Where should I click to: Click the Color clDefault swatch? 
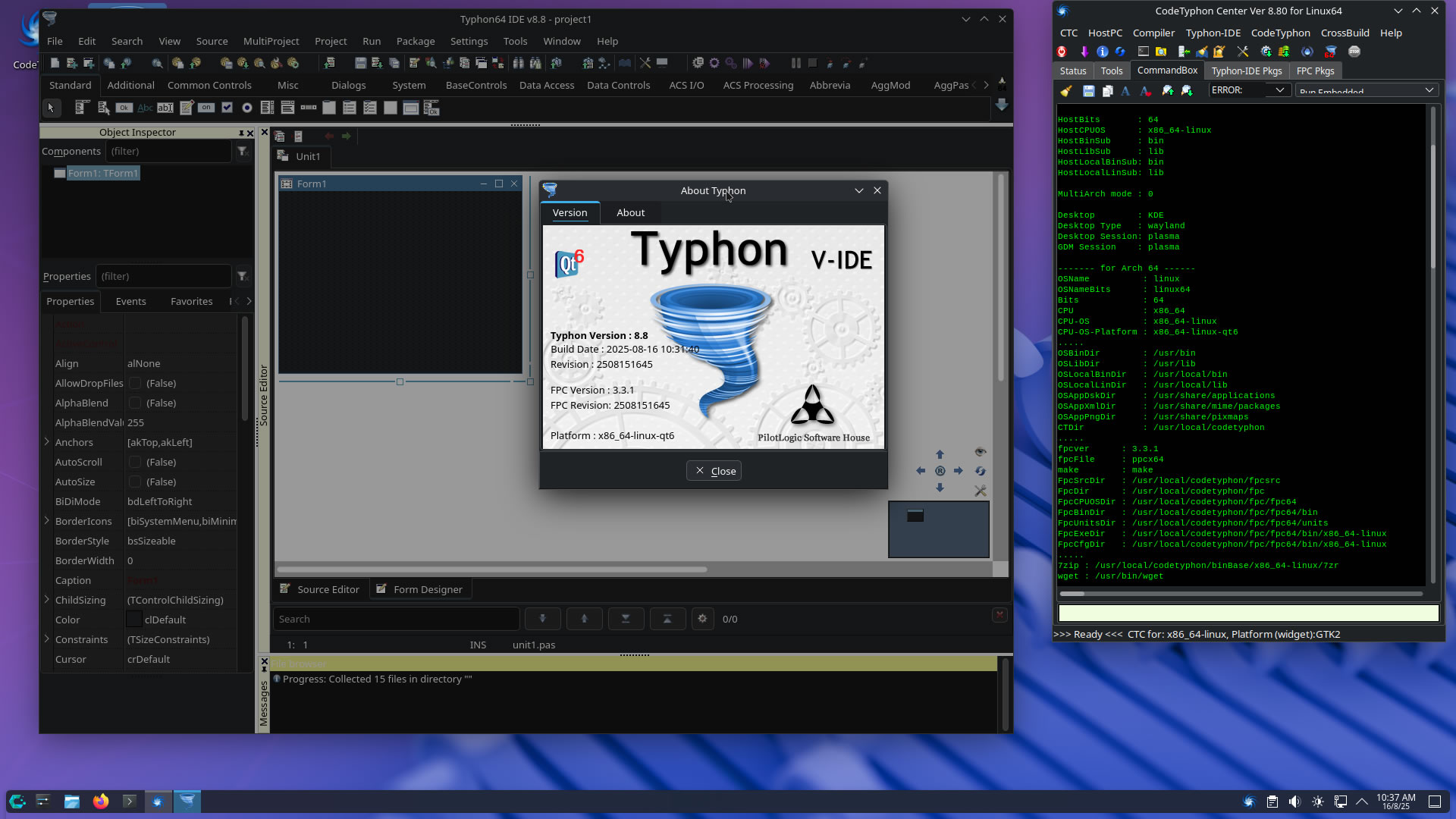click(133, 620)
